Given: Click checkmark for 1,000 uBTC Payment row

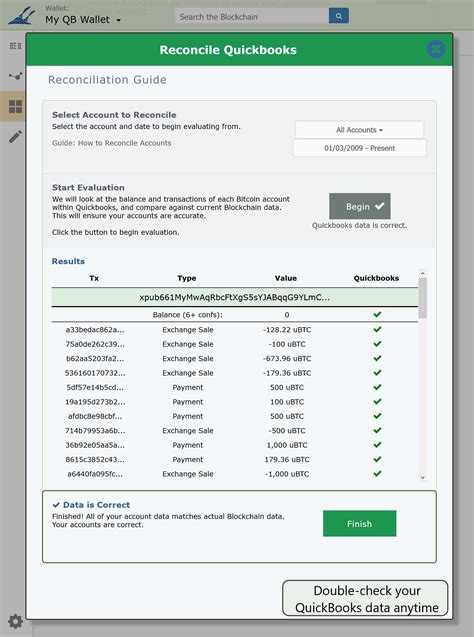Looking at the screenshot, I should coord(377,445).
